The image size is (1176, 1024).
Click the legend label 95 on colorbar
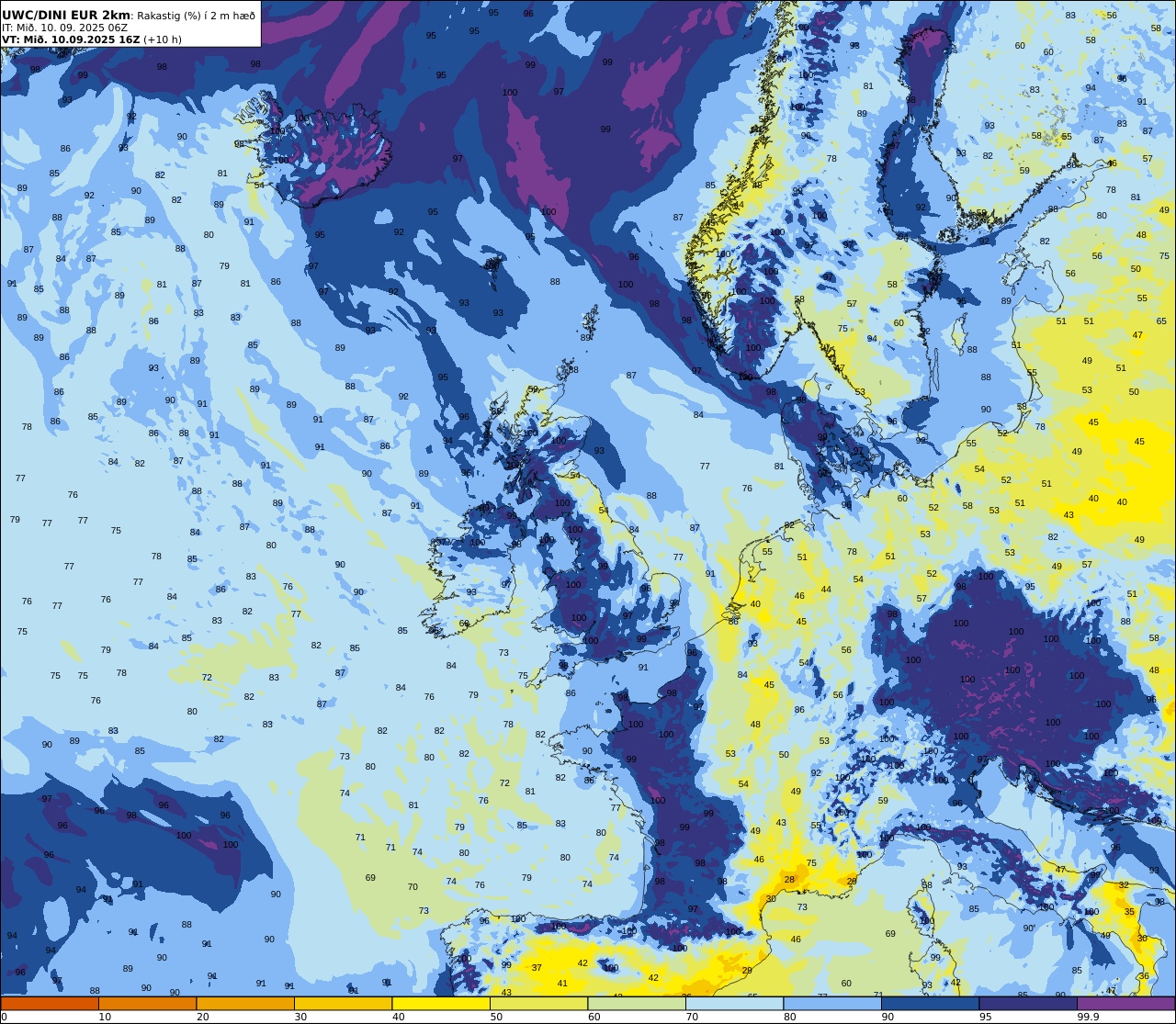coord(986,1017)
